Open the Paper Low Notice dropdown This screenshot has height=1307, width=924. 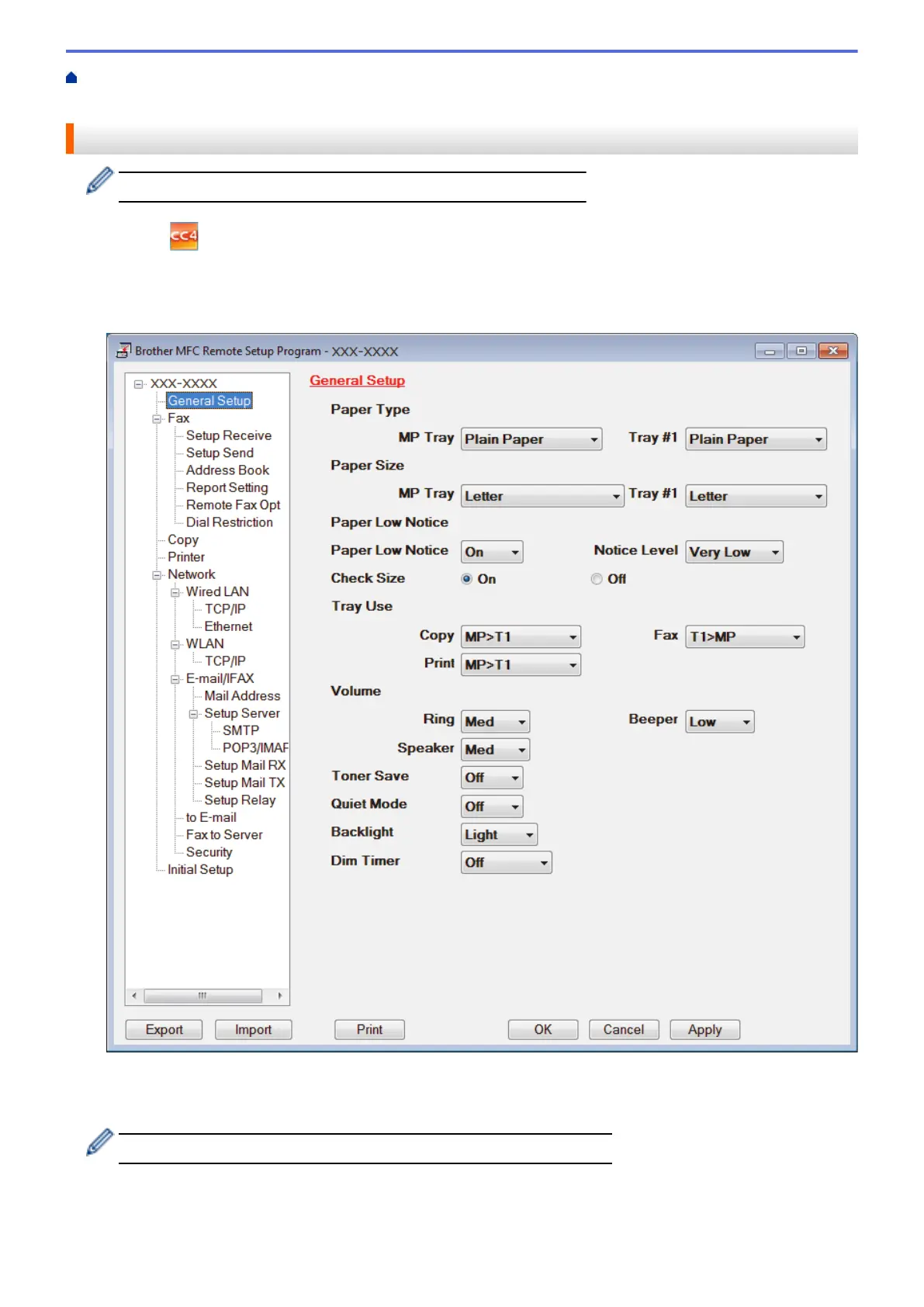492,552
